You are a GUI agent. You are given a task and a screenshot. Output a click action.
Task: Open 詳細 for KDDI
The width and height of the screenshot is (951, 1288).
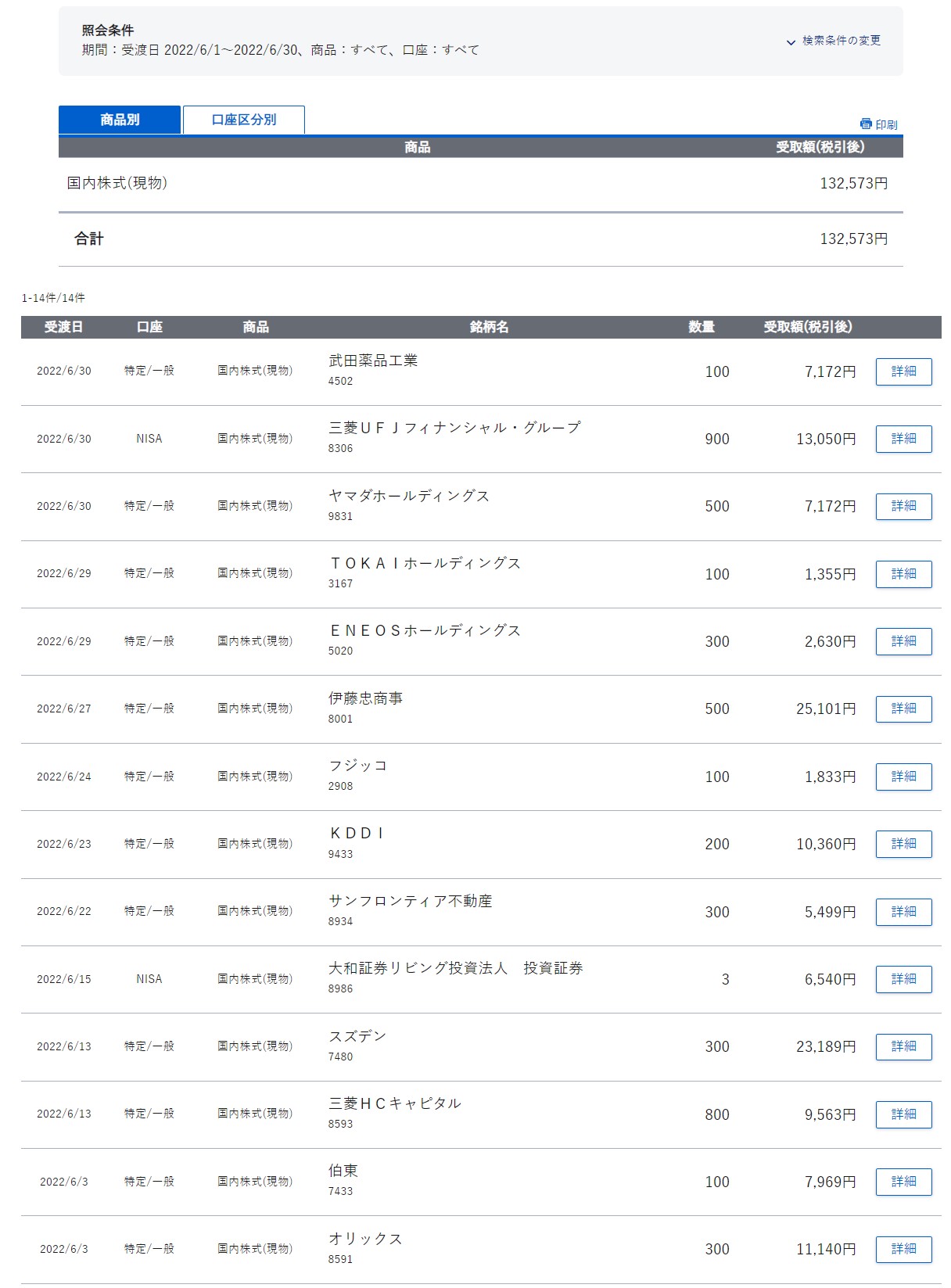[903, 844]
